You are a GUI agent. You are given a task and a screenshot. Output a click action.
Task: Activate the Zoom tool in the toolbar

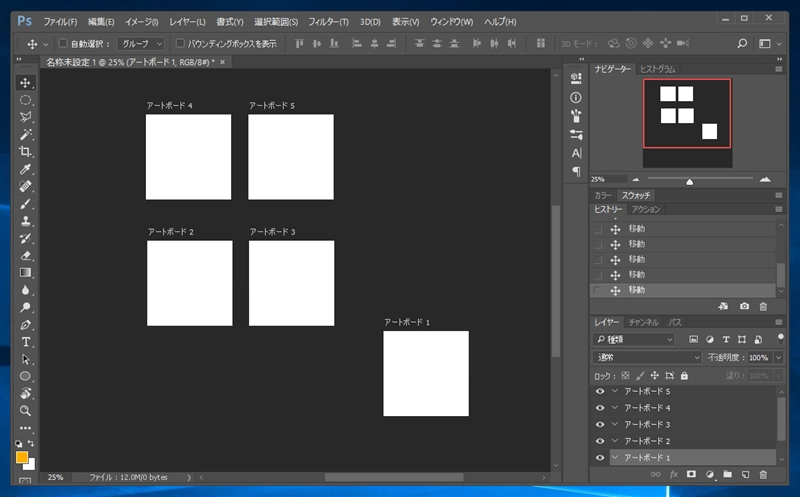[26, 410]
